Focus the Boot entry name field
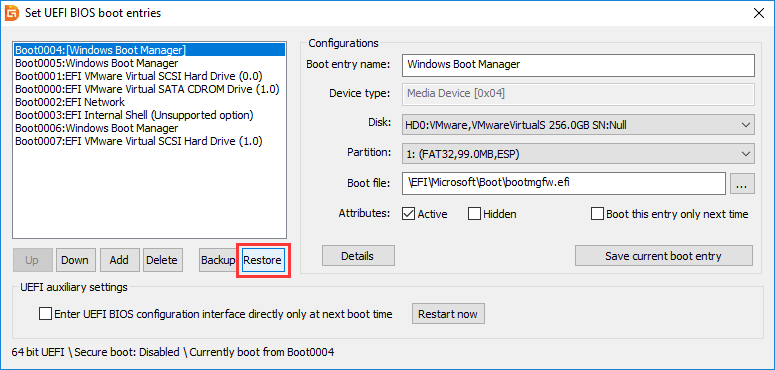775x370 pixels. click(578, 65)
